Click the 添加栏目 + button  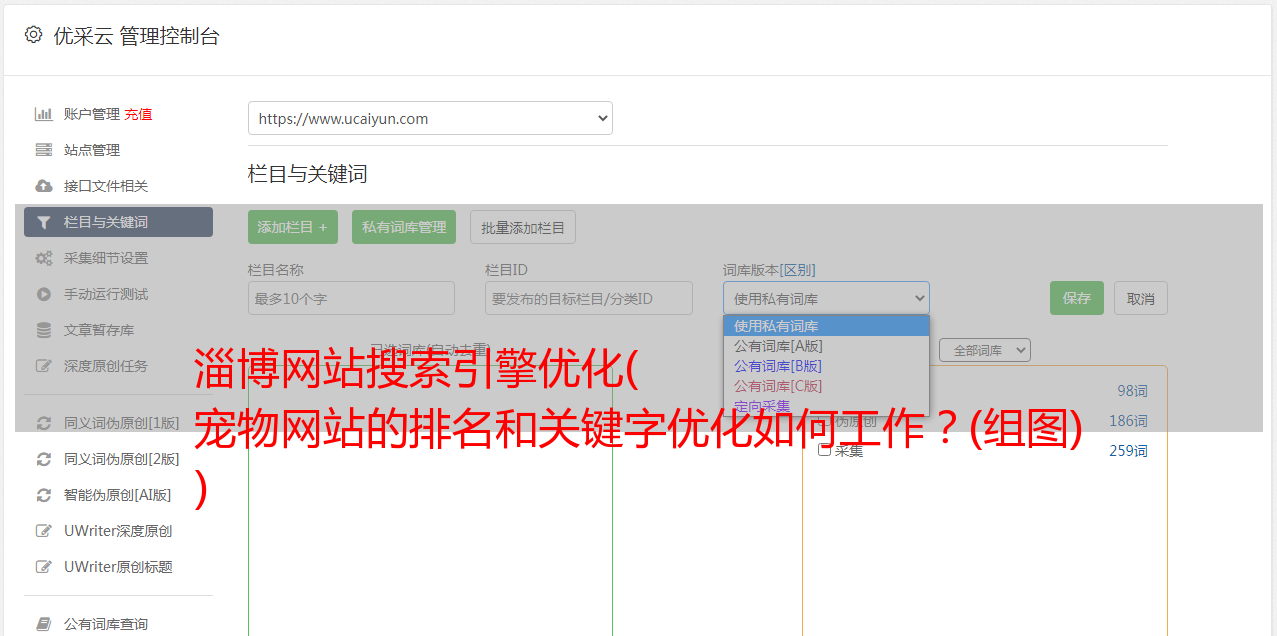293,227
